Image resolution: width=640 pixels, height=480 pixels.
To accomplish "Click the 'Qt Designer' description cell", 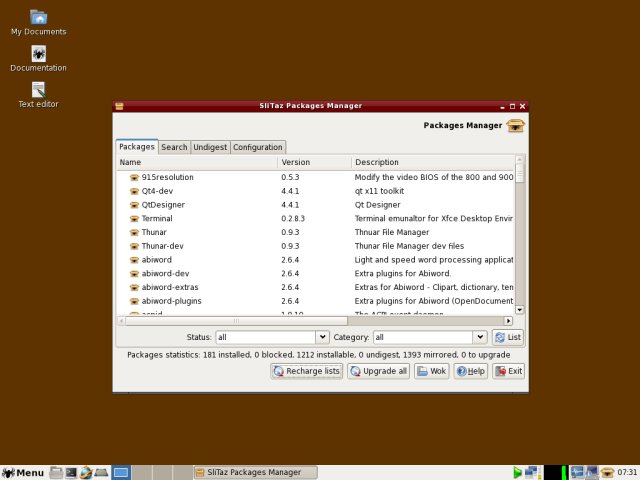I will tap(378, 205).
